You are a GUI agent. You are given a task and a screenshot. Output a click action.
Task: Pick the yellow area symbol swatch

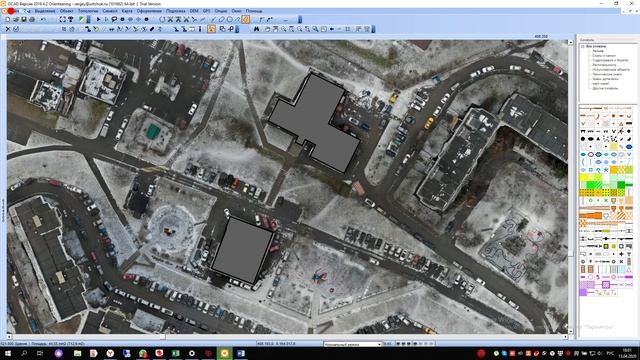[x=583, y=177]
